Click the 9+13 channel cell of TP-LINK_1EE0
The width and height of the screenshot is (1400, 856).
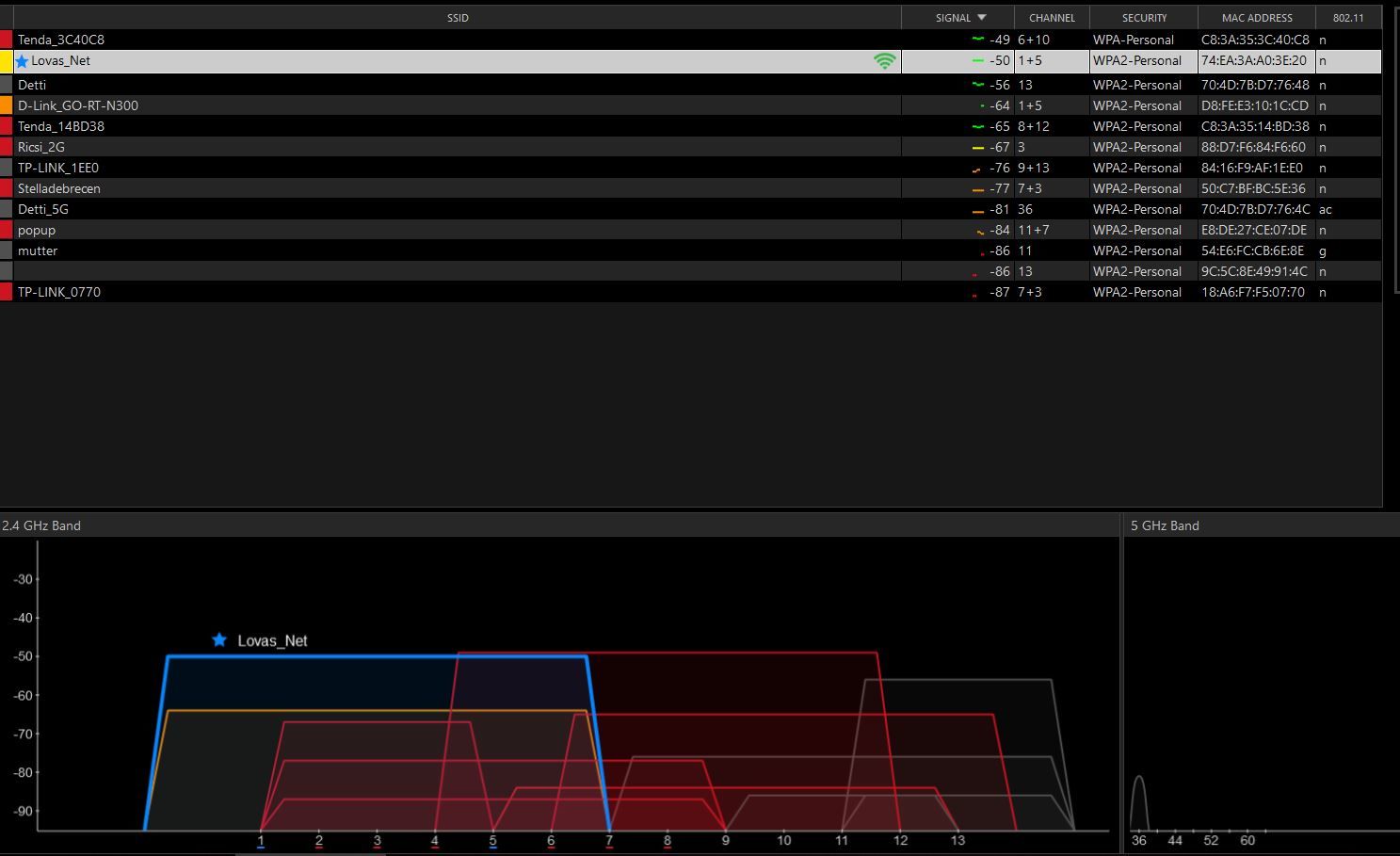coord(1033,168)
